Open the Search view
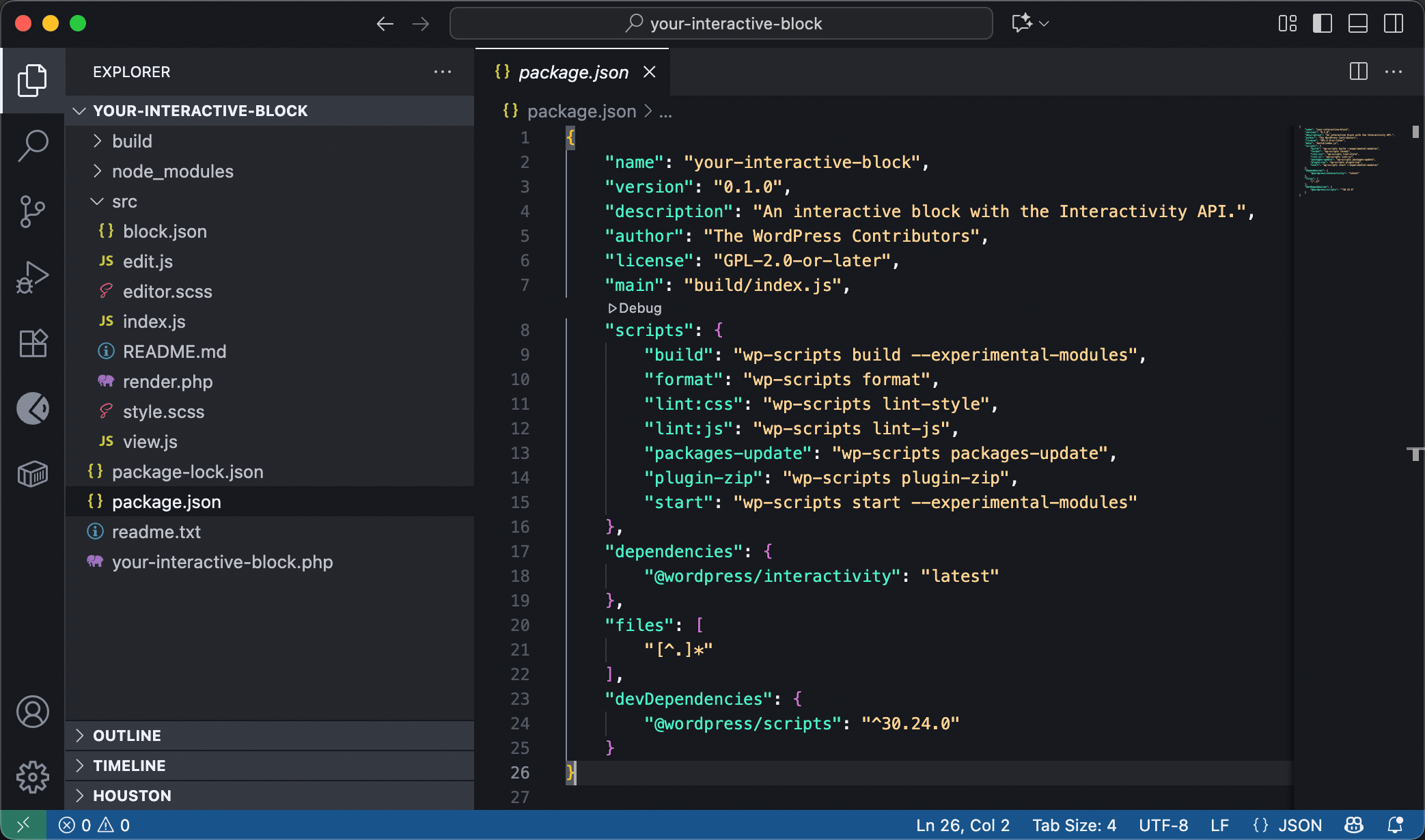Screen dimensions: 1425x840 pos(32,145)
